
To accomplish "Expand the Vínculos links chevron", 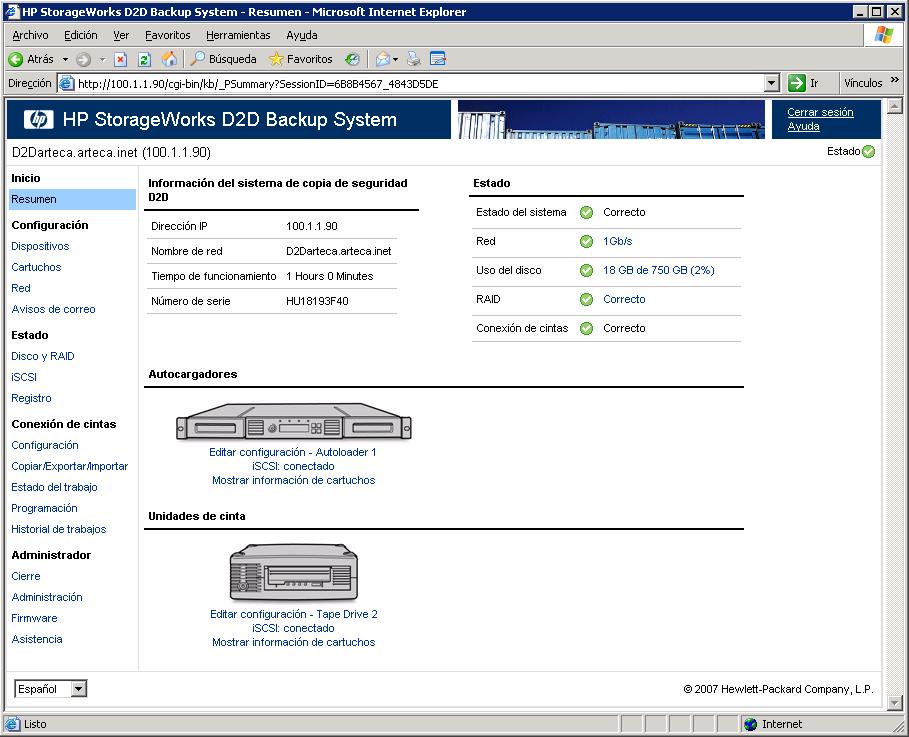I will tap(895, 80).
